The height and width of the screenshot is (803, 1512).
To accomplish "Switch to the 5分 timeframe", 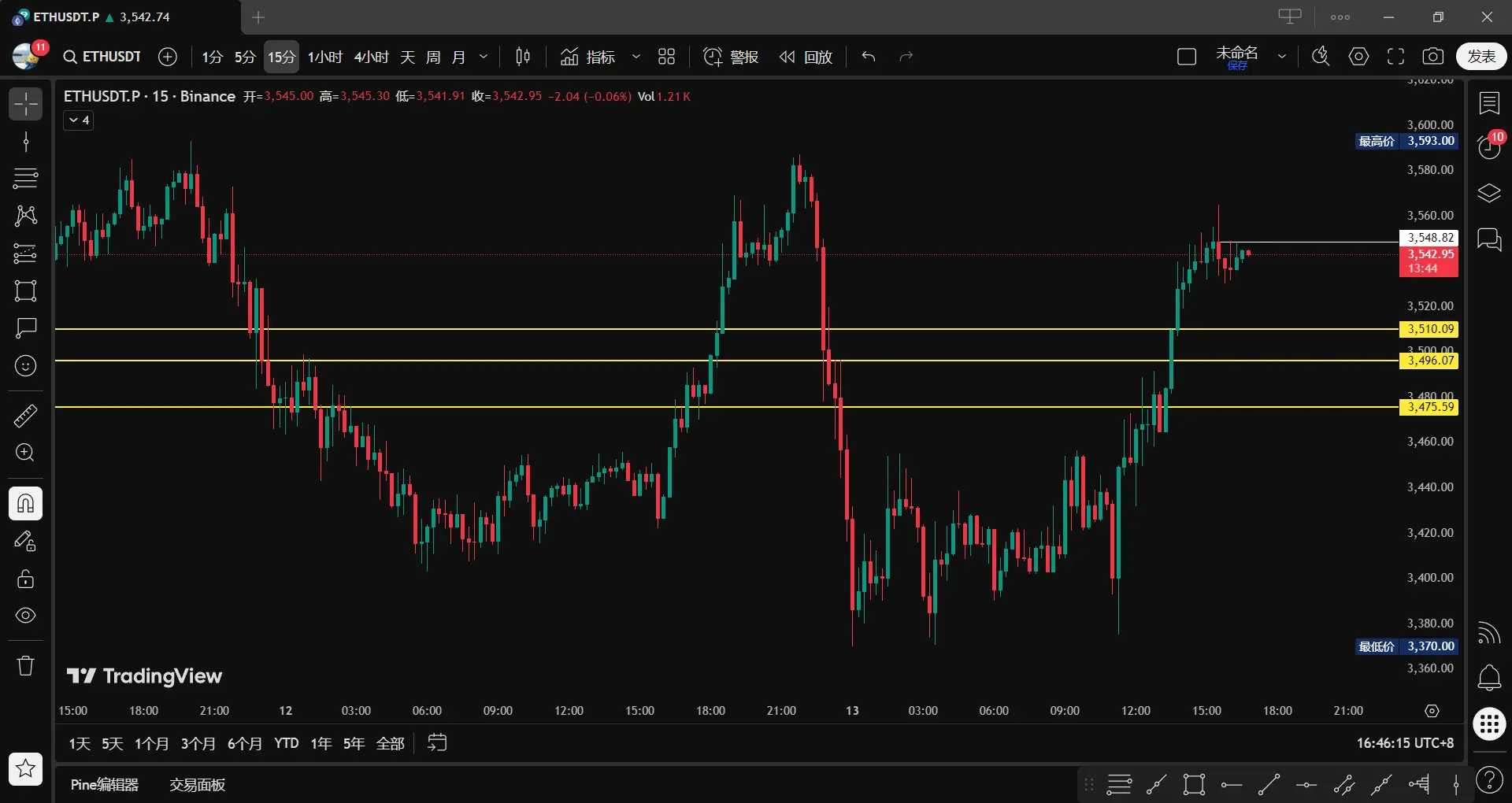I will click(x=245, y=57).
